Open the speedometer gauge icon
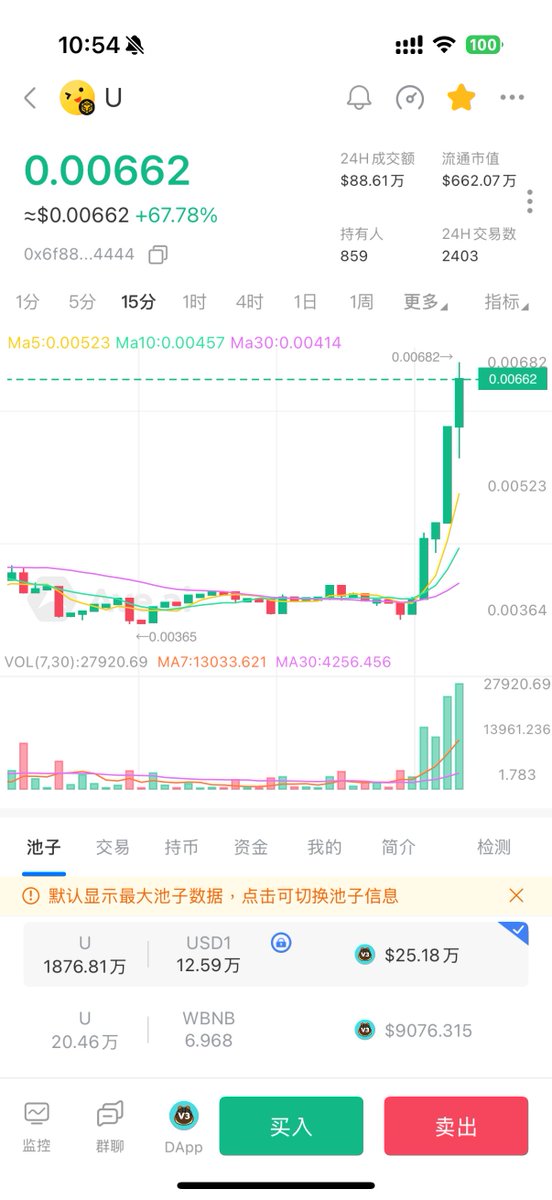Viewport: 552px width, 1200px height. [410, 97]
